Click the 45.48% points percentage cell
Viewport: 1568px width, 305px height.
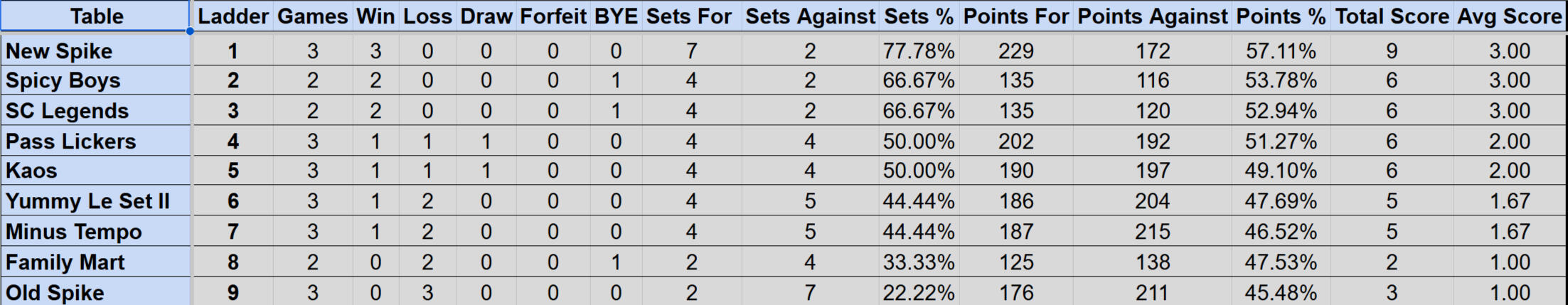(x=1280, y=292)
